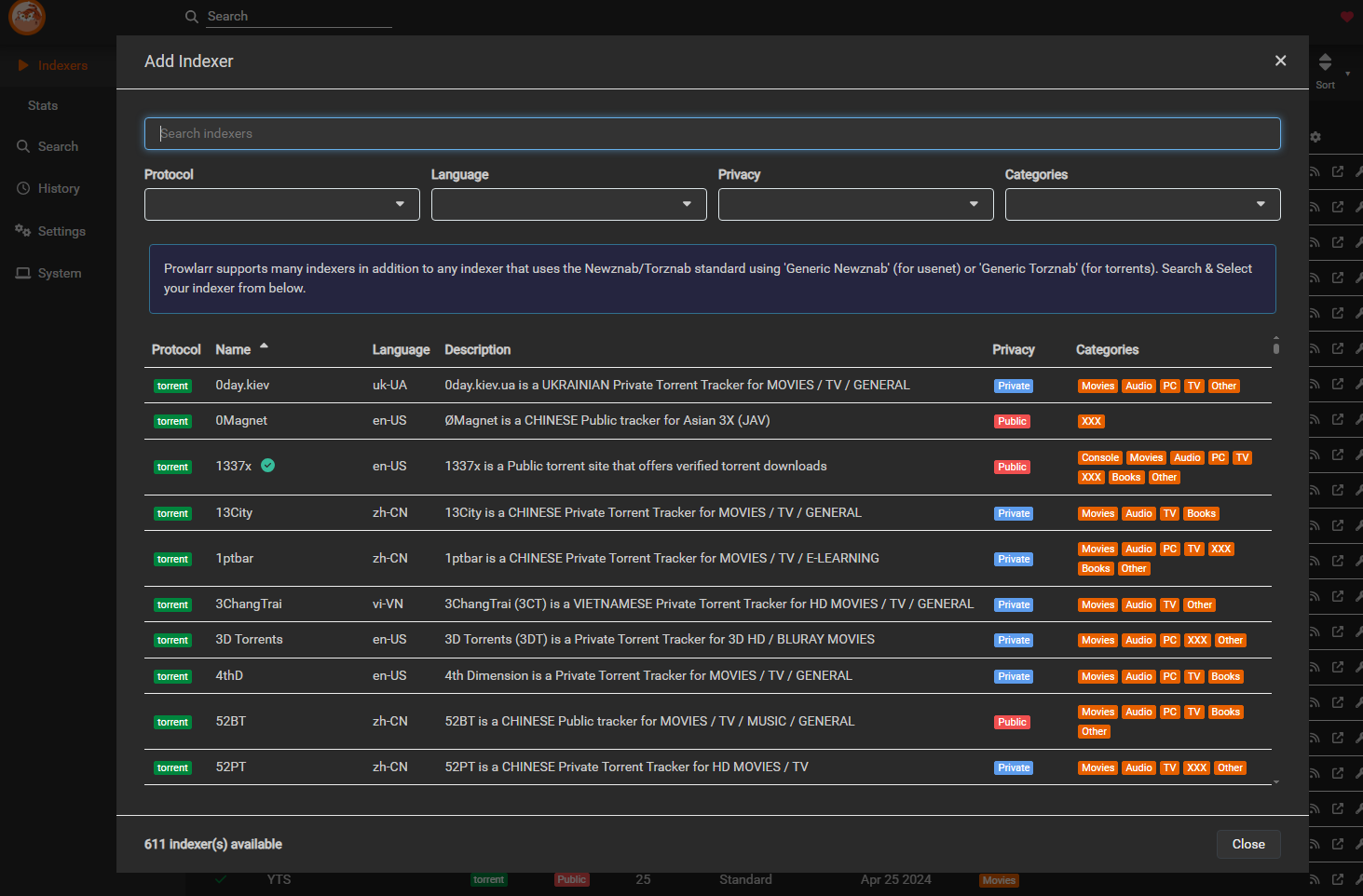Image resolution: width=1363 pixels, height=896 pixels.
Task: Click the Name column sort arrow
Action: tap(265, 346)
